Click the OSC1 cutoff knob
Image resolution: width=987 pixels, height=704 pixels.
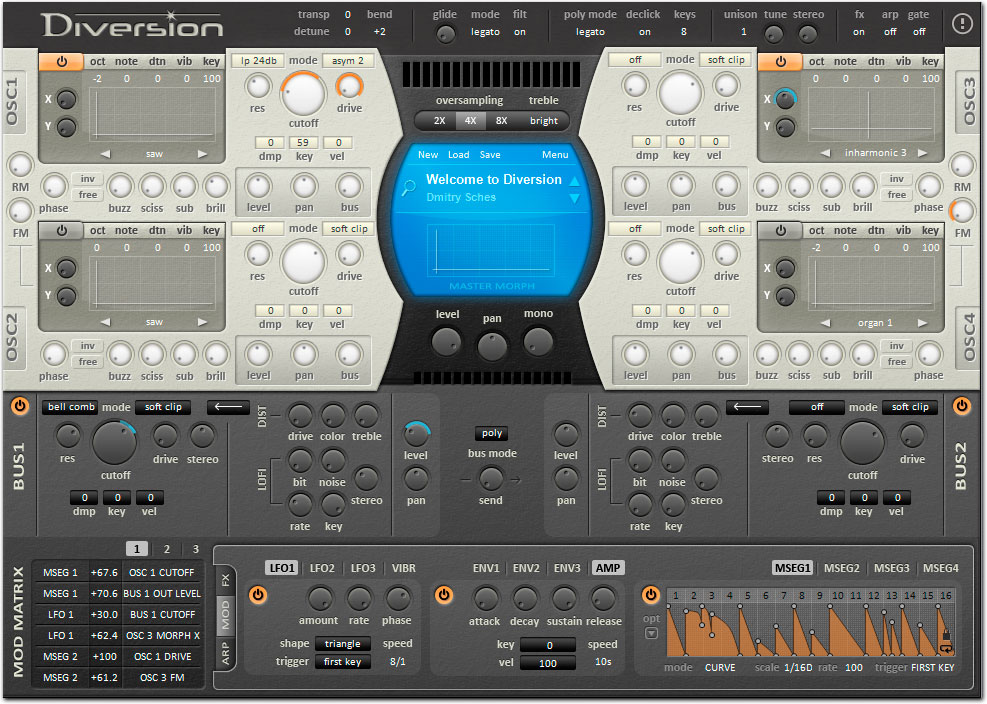tap(303, 94)
